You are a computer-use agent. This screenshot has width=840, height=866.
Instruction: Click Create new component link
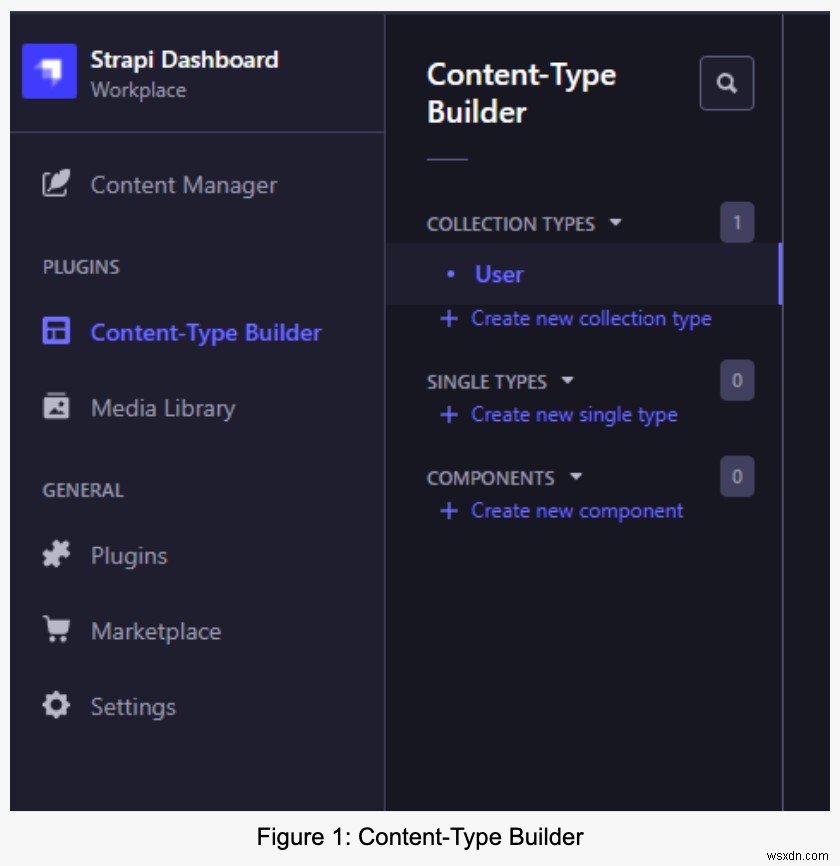[x=577, y=511]
